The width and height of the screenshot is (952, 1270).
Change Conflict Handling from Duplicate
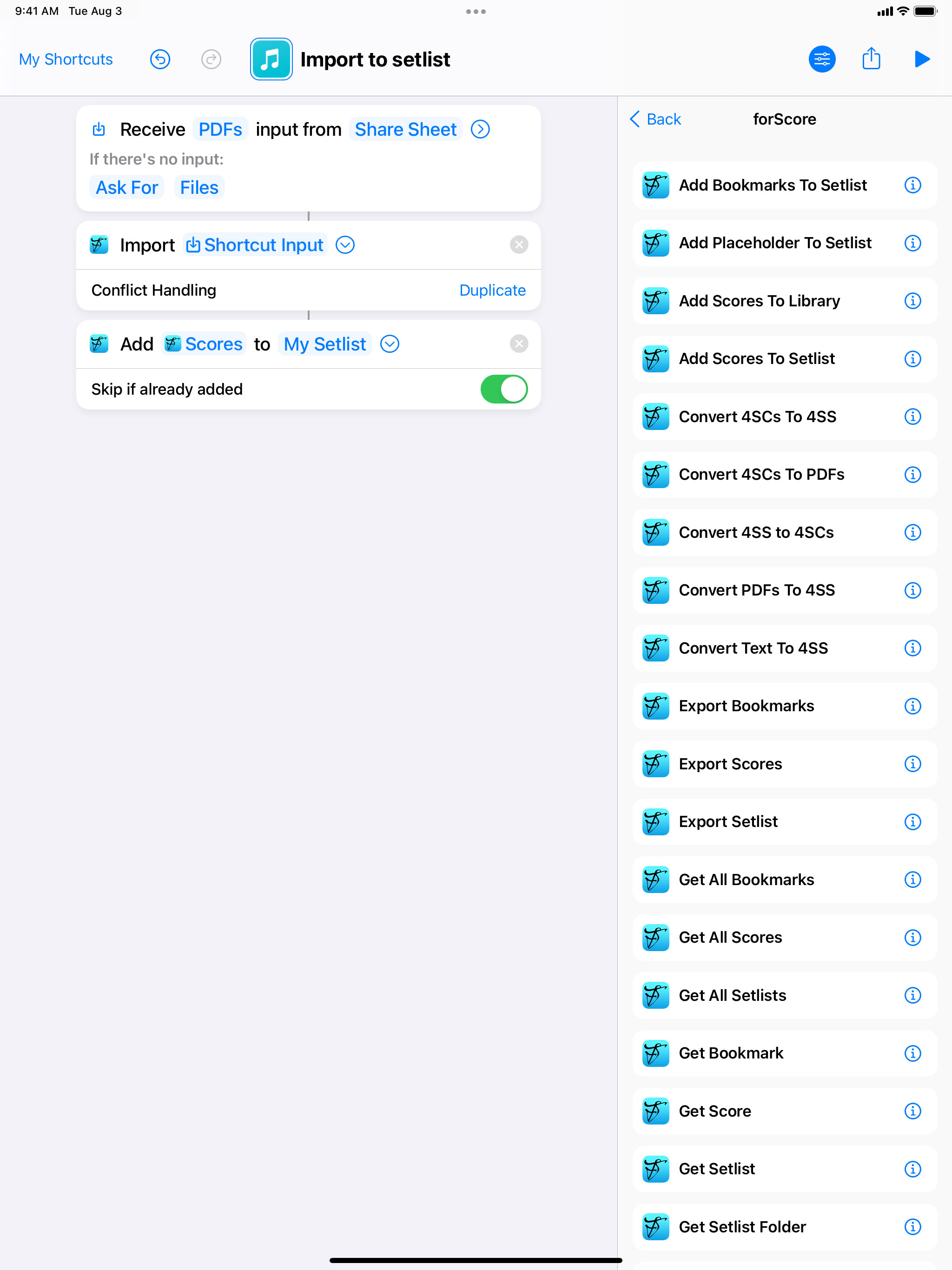[x=492, y=290]
